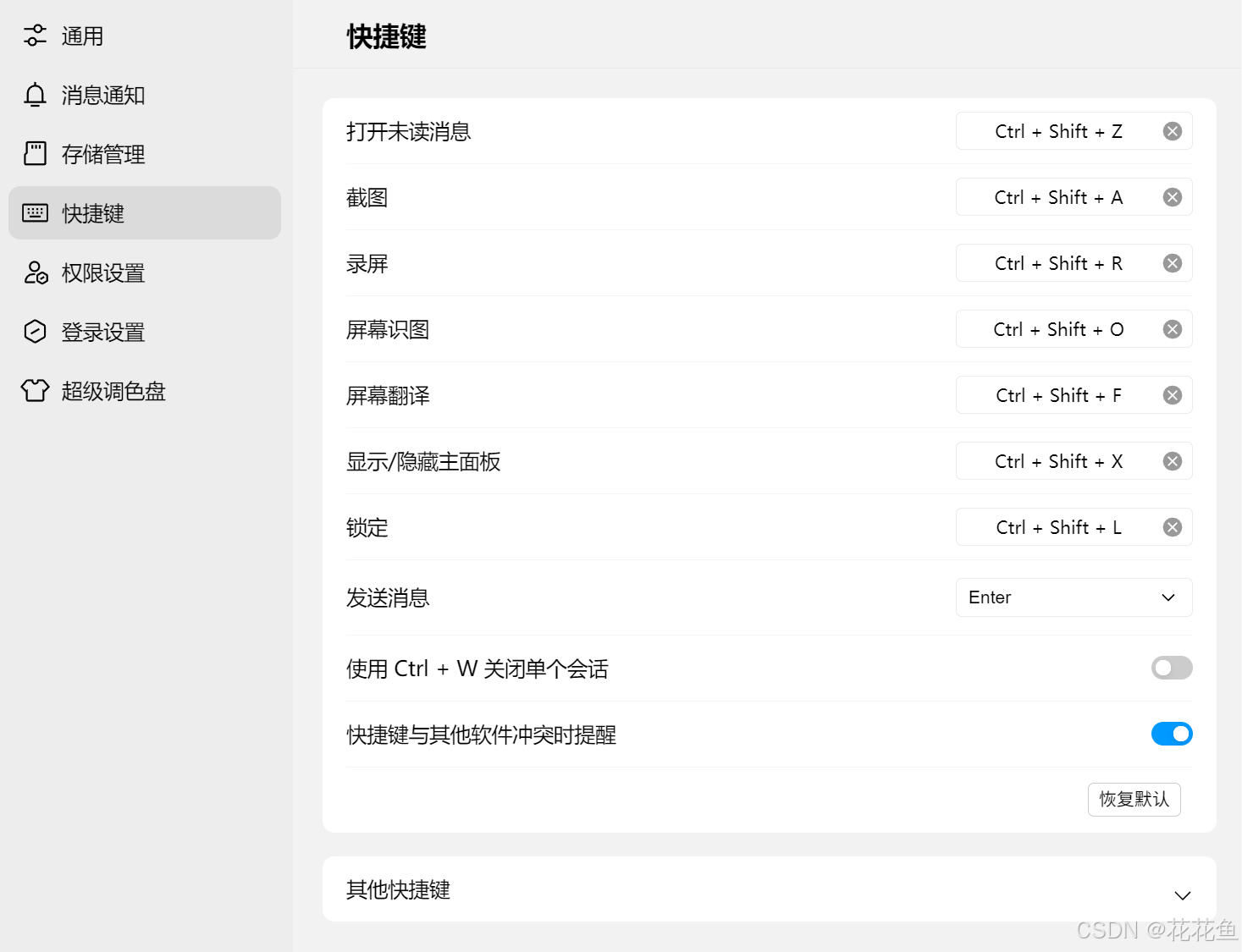
Task: Delete the 屏幕翻译 shortcut binding
Action: (1172, 394)
